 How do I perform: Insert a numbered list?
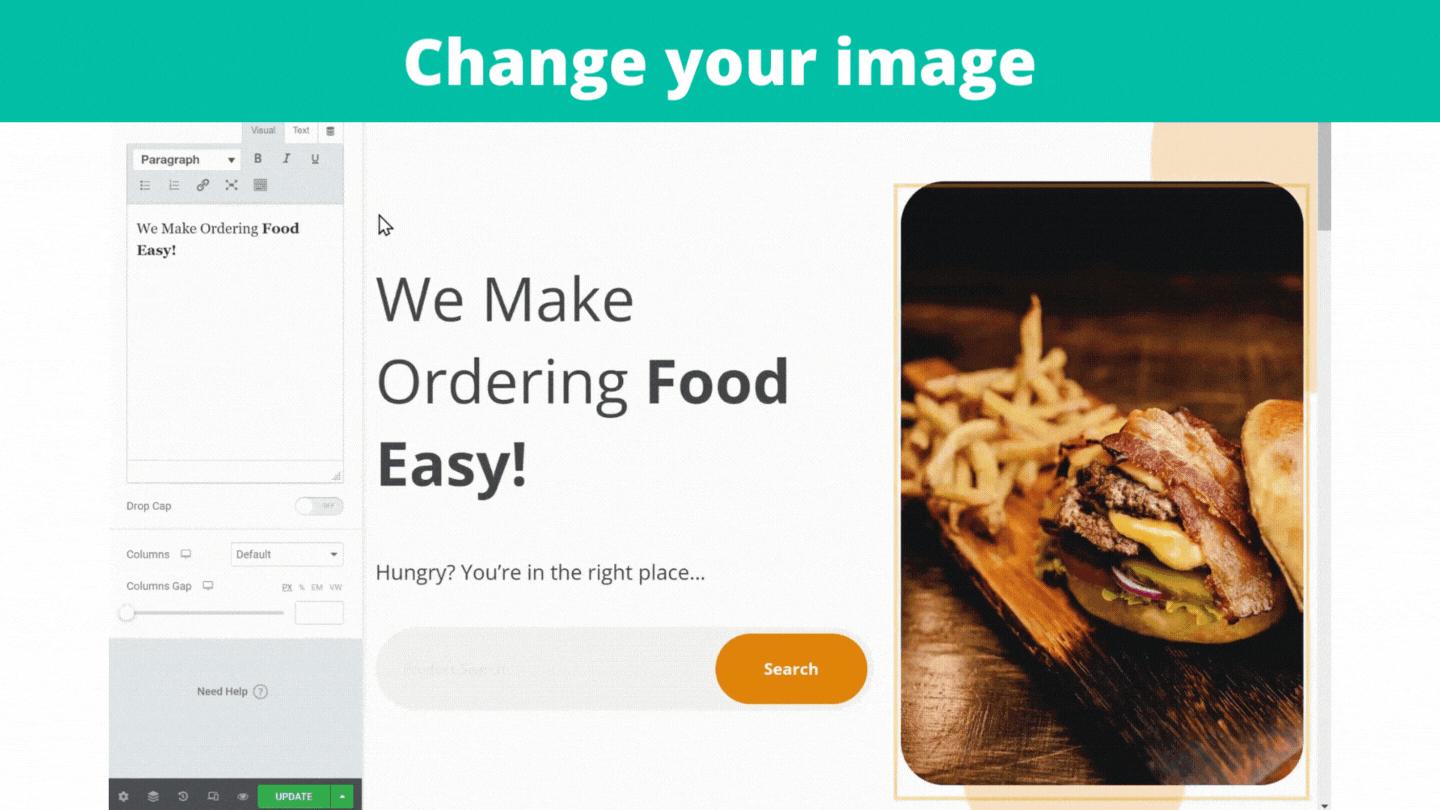(174, 185)
